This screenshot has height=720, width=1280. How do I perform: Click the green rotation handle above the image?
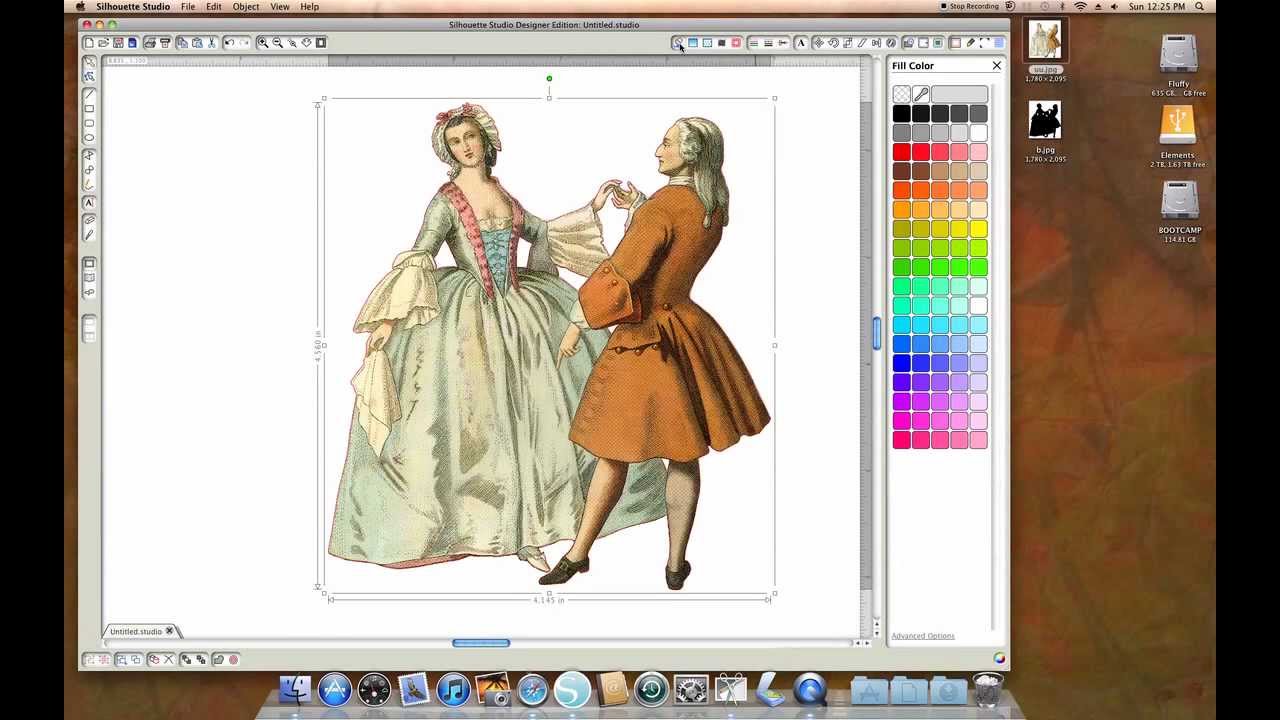point(549,78)
